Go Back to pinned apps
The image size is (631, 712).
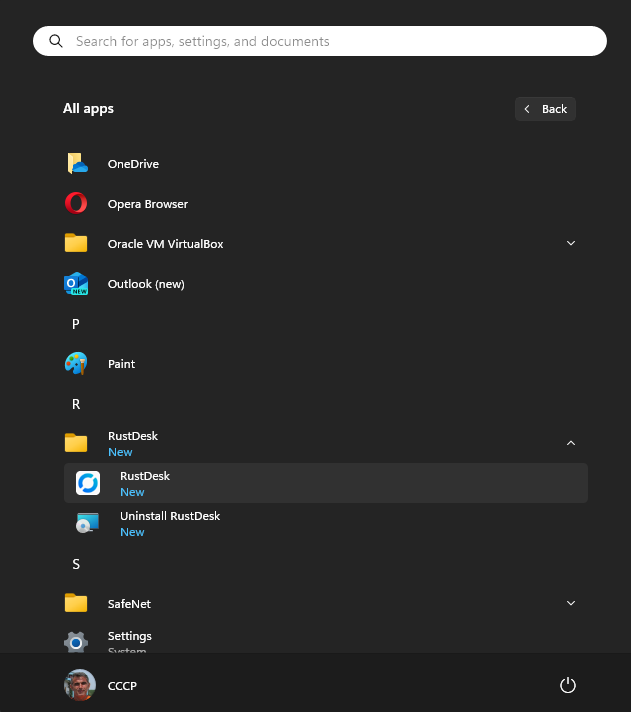545,109
